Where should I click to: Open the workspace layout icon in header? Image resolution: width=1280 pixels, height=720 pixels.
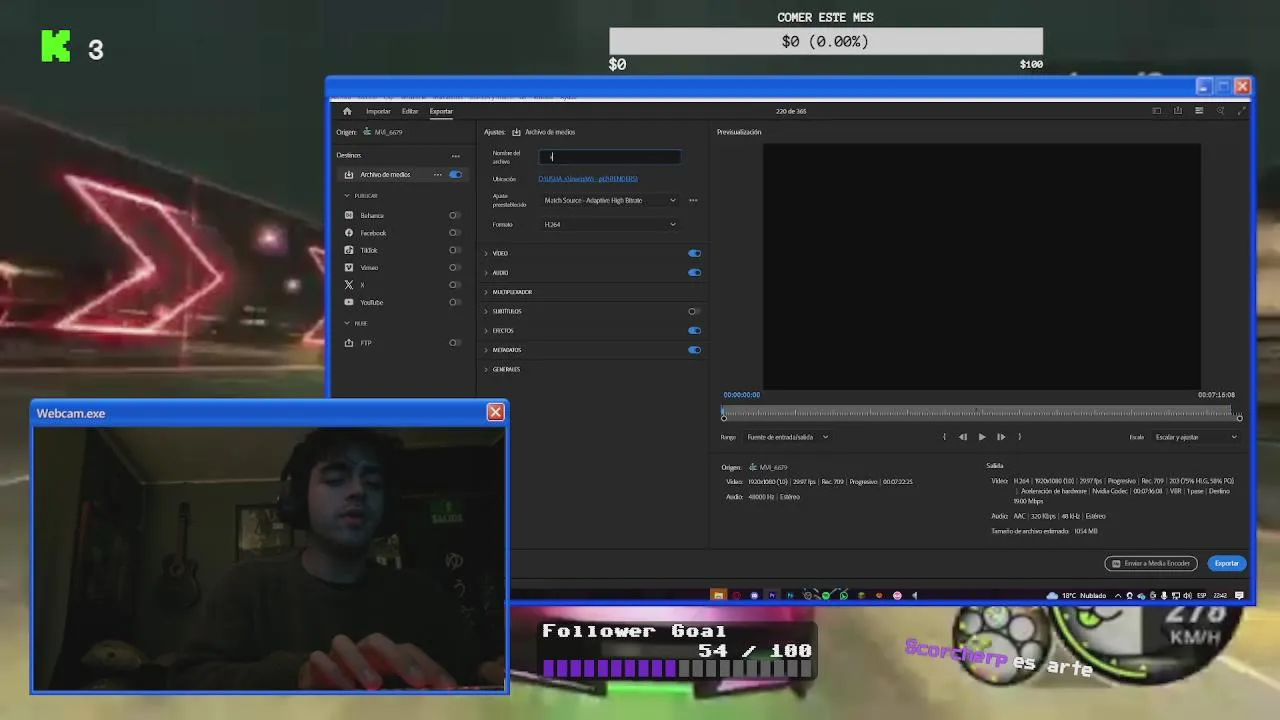coord(1157,111)
